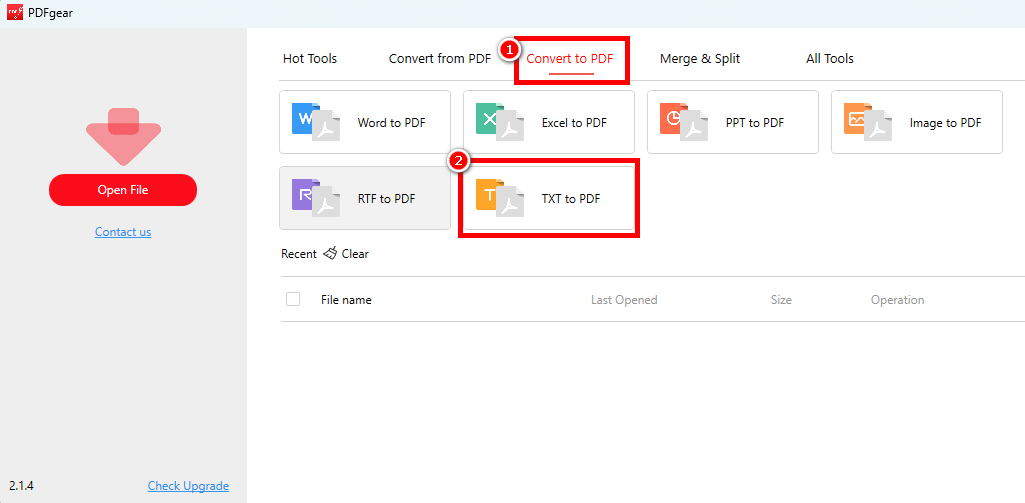This screenshot has width=1025, height=503.
Task: Click the red download arrow graphic
Action: point(123,136)
